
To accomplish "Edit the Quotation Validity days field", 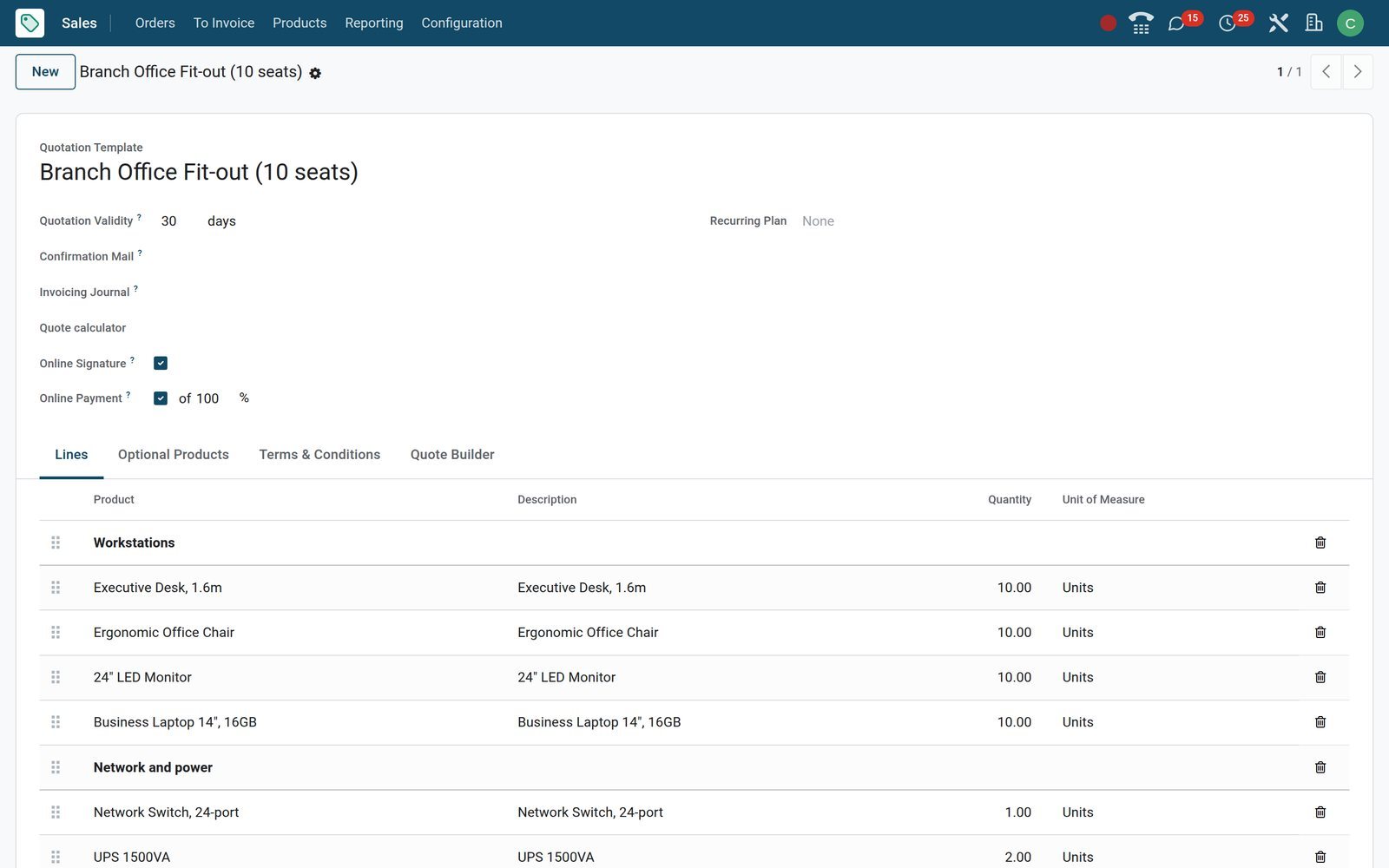I will tap(179, 221).
